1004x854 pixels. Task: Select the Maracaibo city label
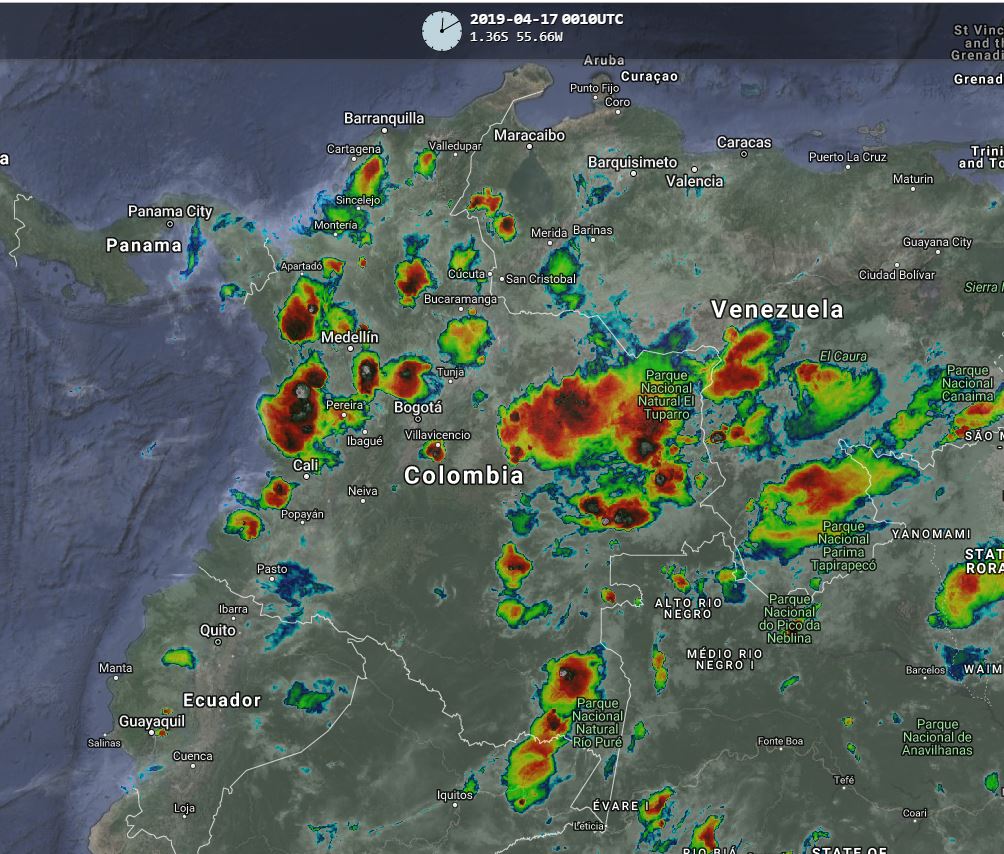(x=529, y=135)
